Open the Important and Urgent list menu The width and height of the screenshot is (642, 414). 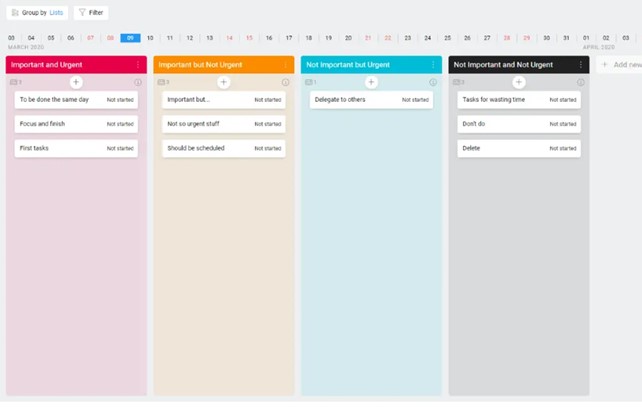point(138,65)
